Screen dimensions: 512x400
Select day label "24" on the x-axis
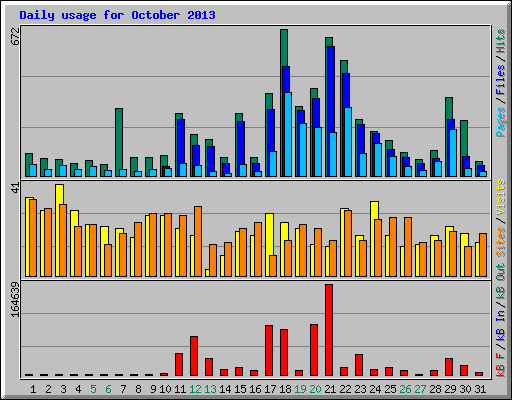click(x=375, y=389)
